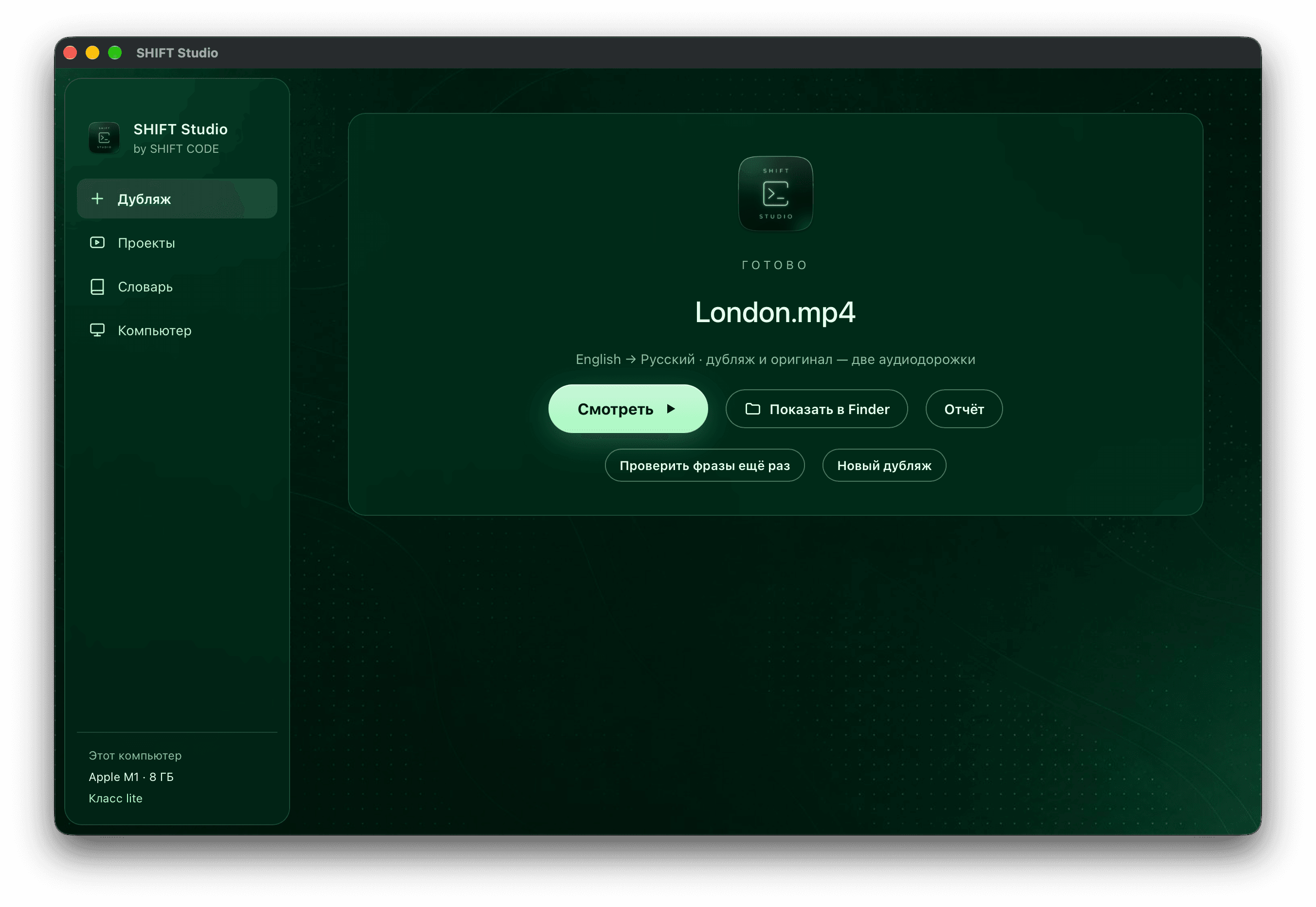Click the play triangle on Смотреть button
The image size is (1316, 907).
point(671,409)
